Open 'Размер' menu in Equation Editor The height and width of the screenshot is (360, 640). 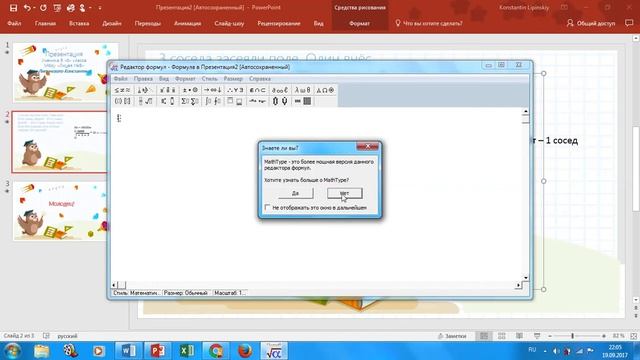(x=233, y=78)
